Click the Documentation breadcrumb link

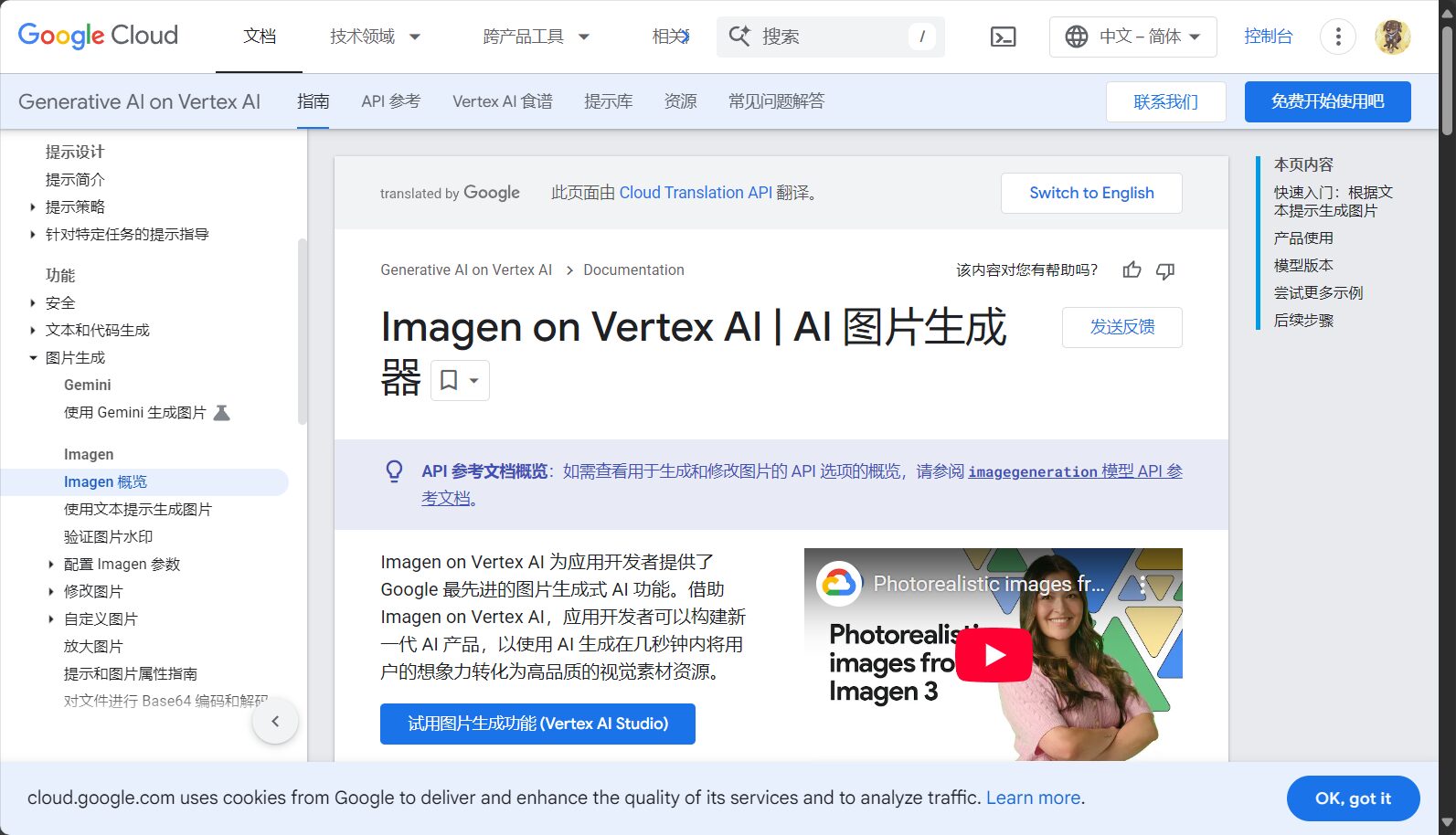tap(633, 270)
